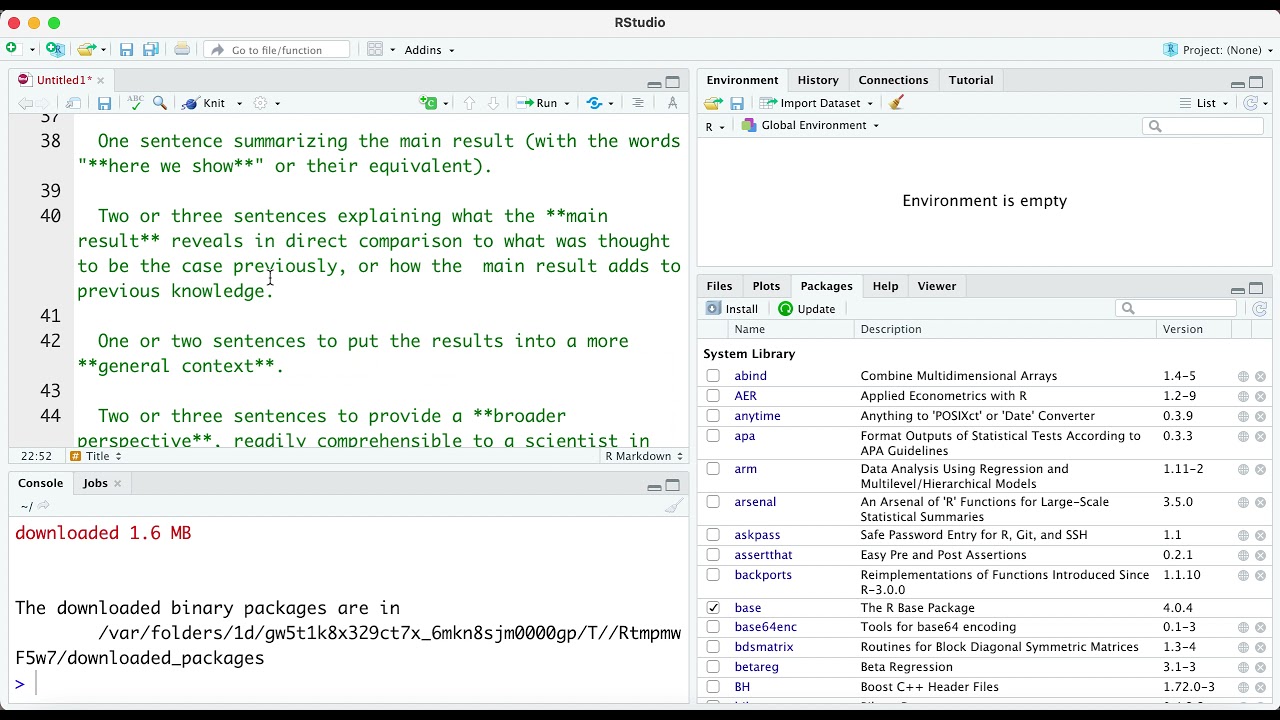Click the Update packages button
The width and height of the screenshot is (1280, 720).
pos(806,309)
